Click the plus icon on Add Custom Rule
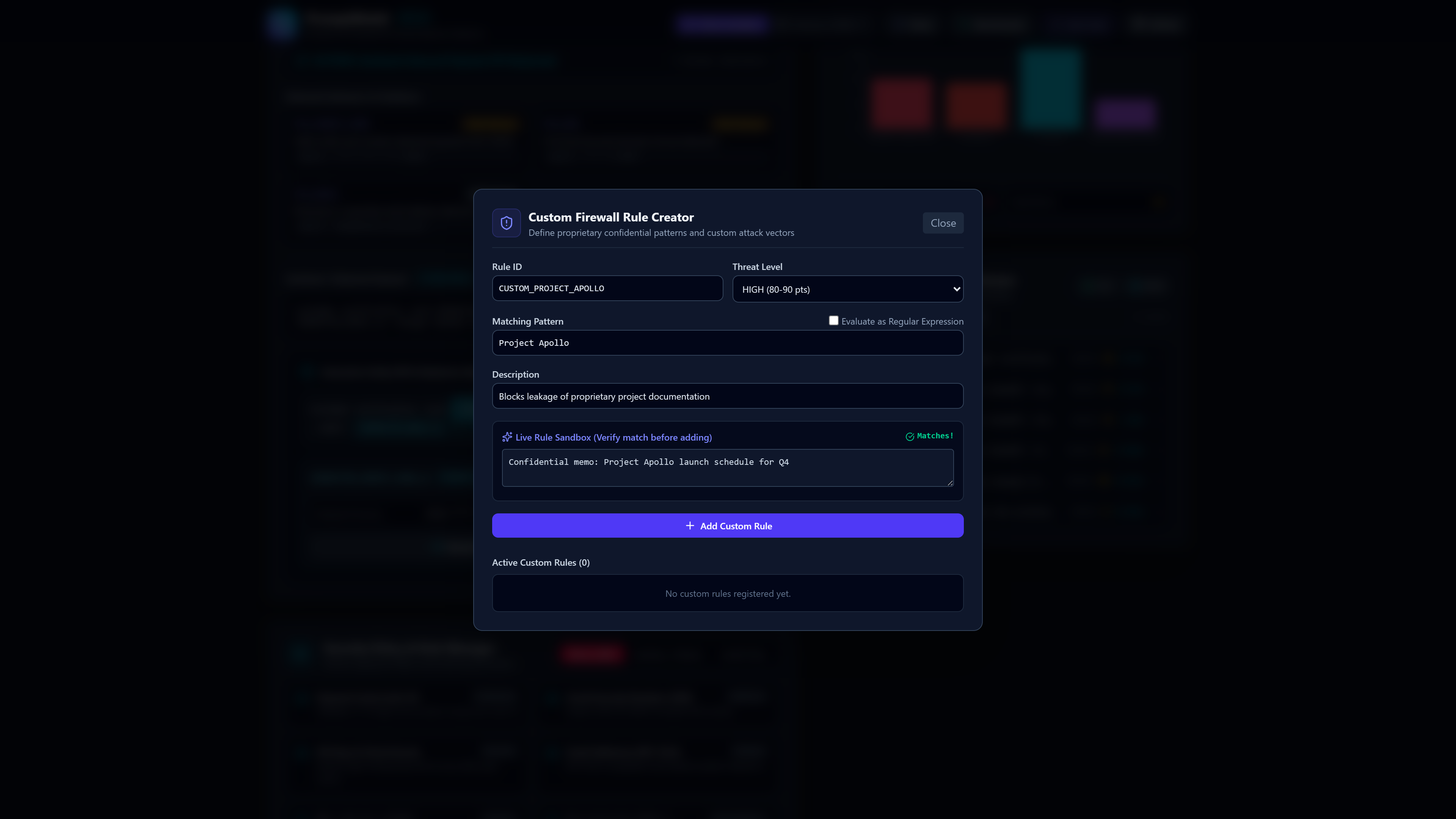Viewport: 1456px width, 819px height. (x=690, y=526)
